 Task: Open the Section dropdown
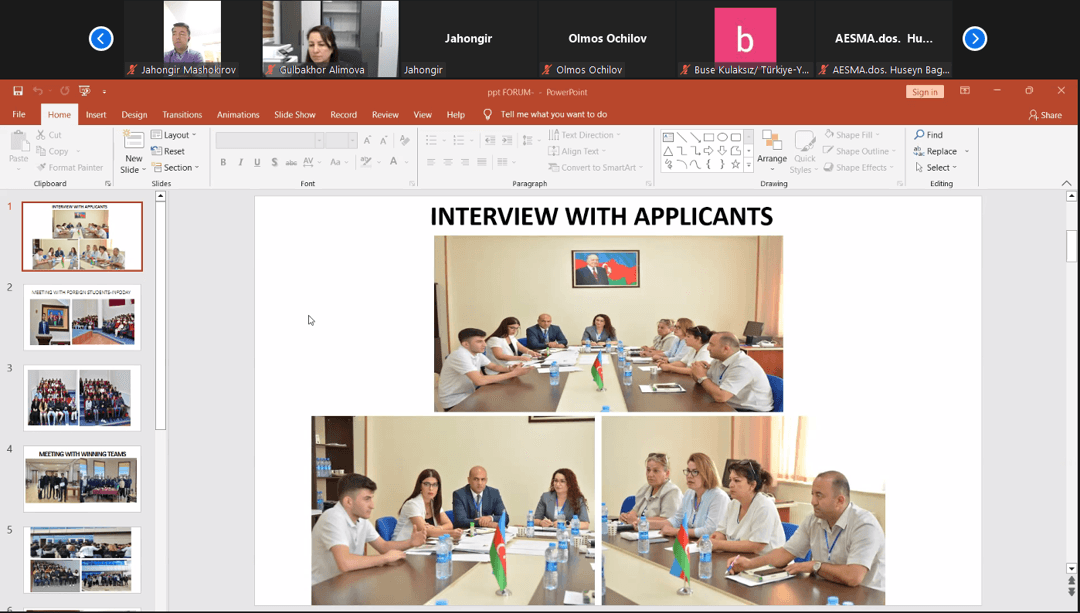176,167
